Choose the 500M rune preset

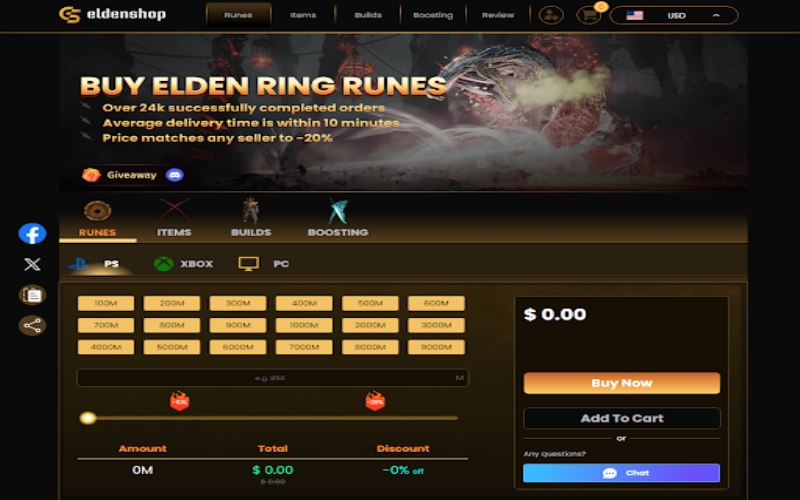coord(370,303)
